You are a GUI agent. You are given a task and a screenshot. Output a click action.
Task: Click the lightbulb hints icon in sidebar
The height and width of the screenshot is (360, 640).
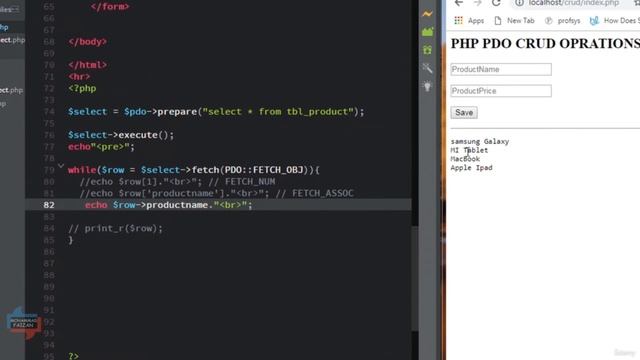[x=427, y=87]
